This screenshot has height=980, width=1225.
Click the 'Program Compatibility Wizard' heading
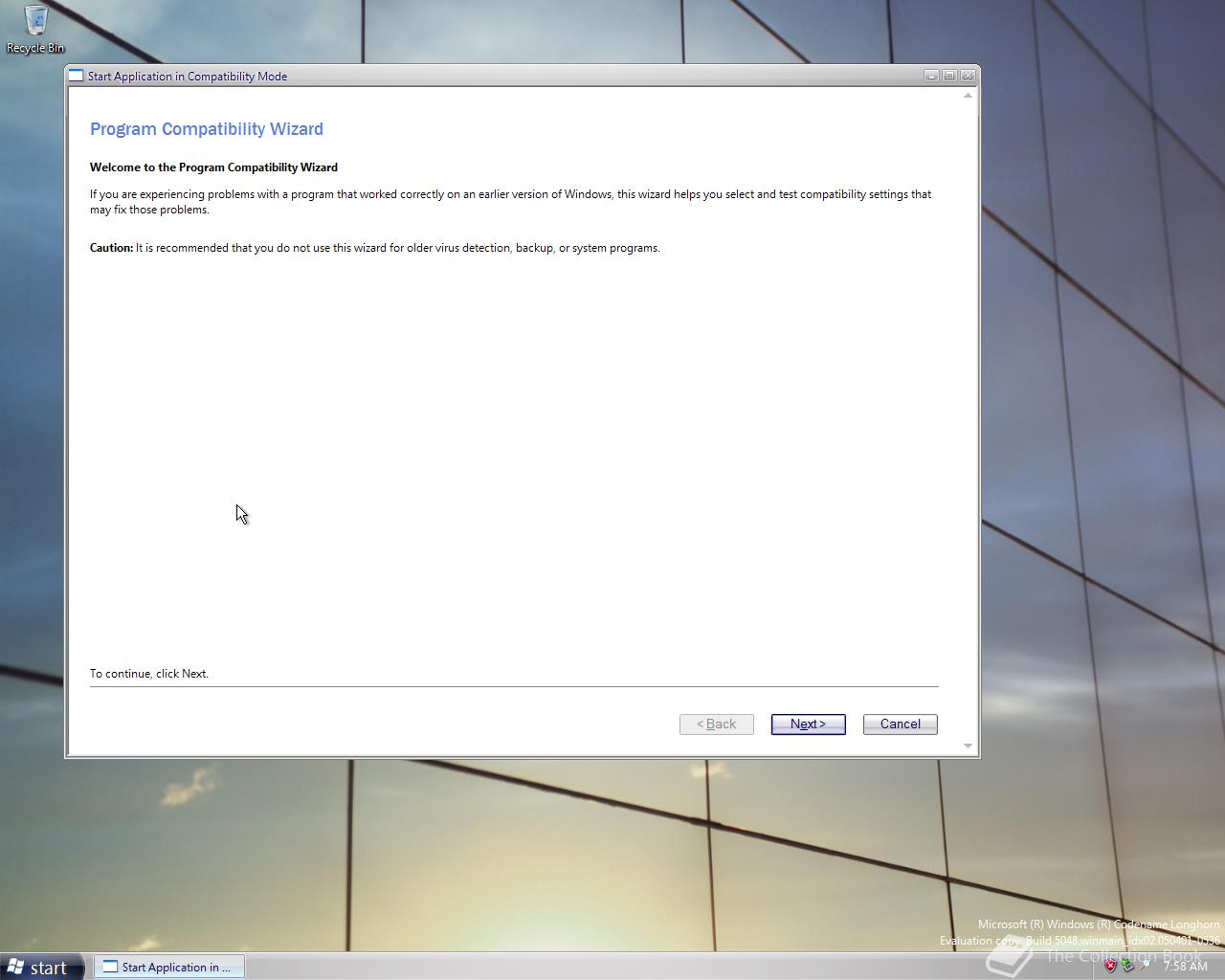pyautogui.click(x=207, y=129)
